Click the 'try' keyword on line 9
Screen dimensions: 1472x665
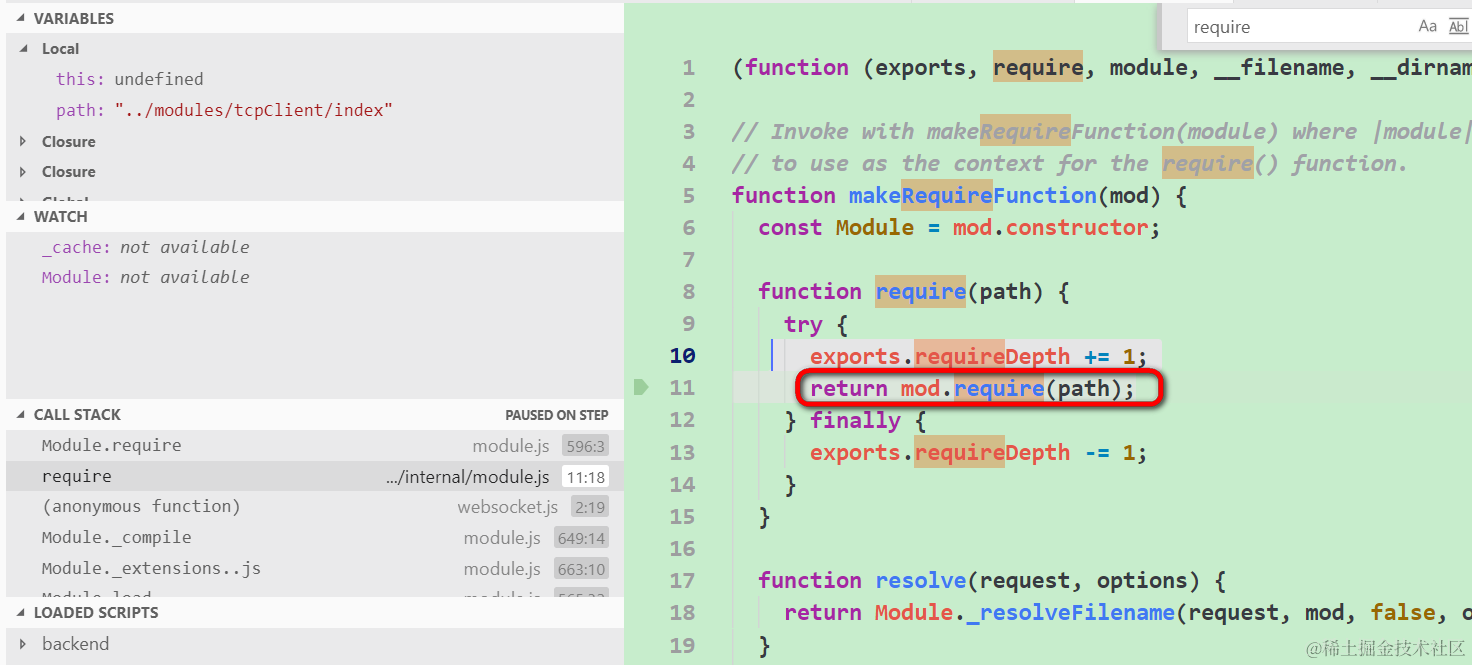click(x=803, y=324)
